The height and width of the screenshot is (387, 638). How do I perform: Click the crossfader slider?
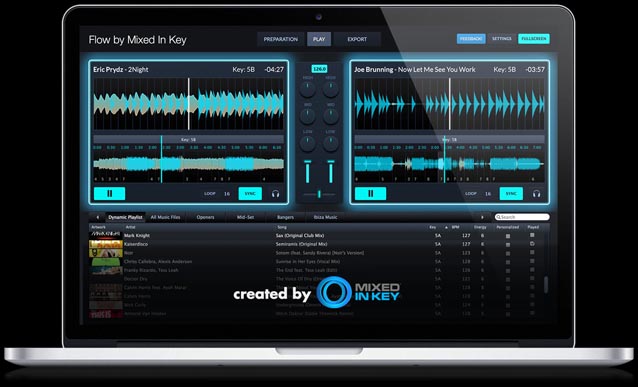pyautogui.click(x=319, y=195)
